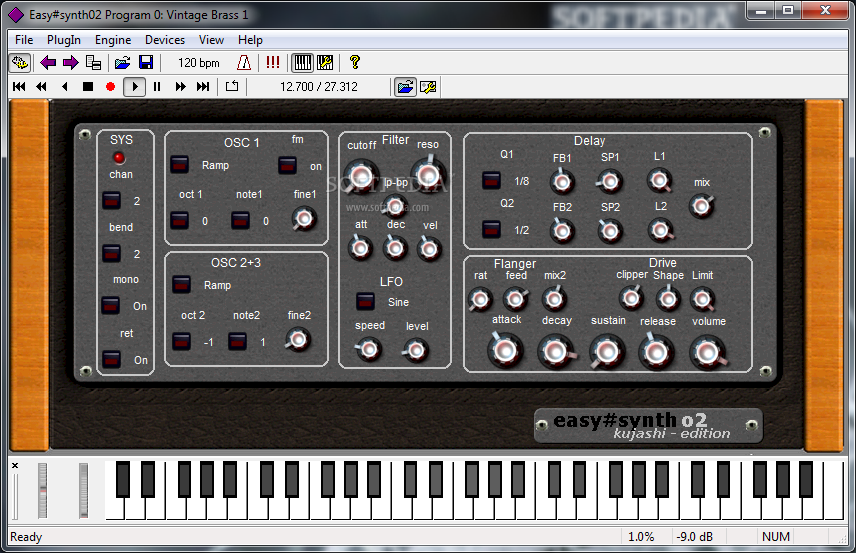Stop playback with the square button
Screen dimensions: 856x553
(x=87, y=87)
